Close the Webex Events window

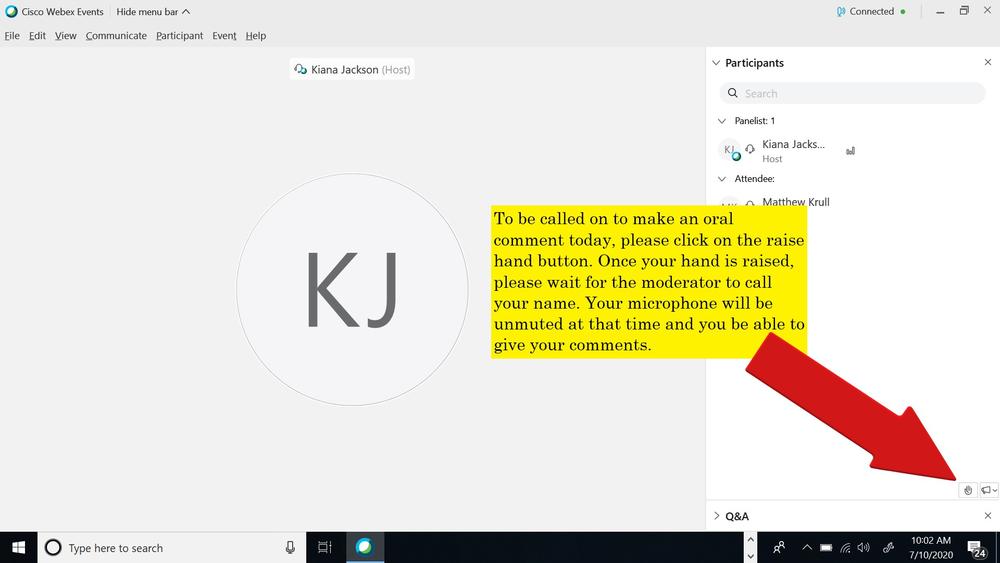(x=987, y=10)
